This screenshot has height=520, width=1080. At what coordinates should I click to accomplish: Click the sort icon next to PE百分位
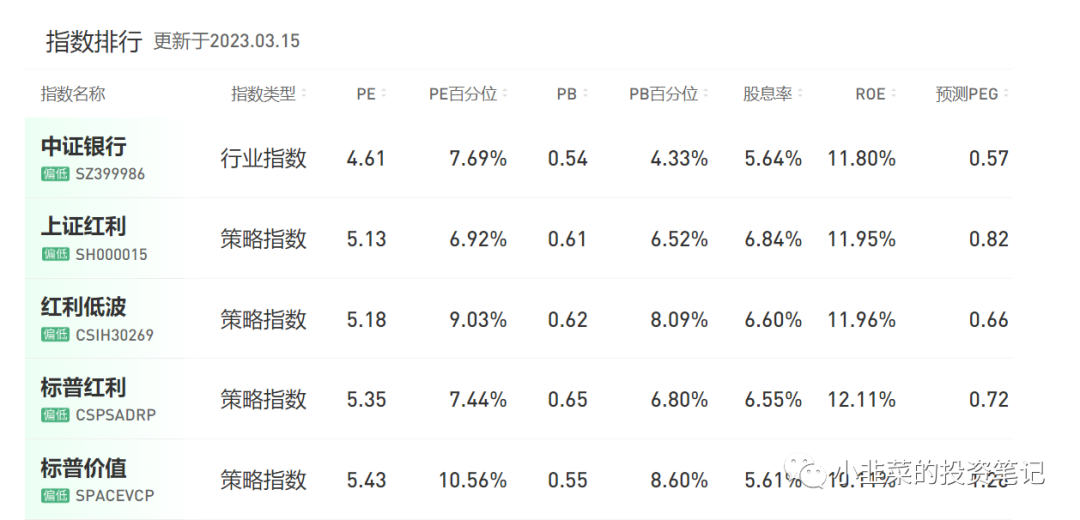[505, 94]
